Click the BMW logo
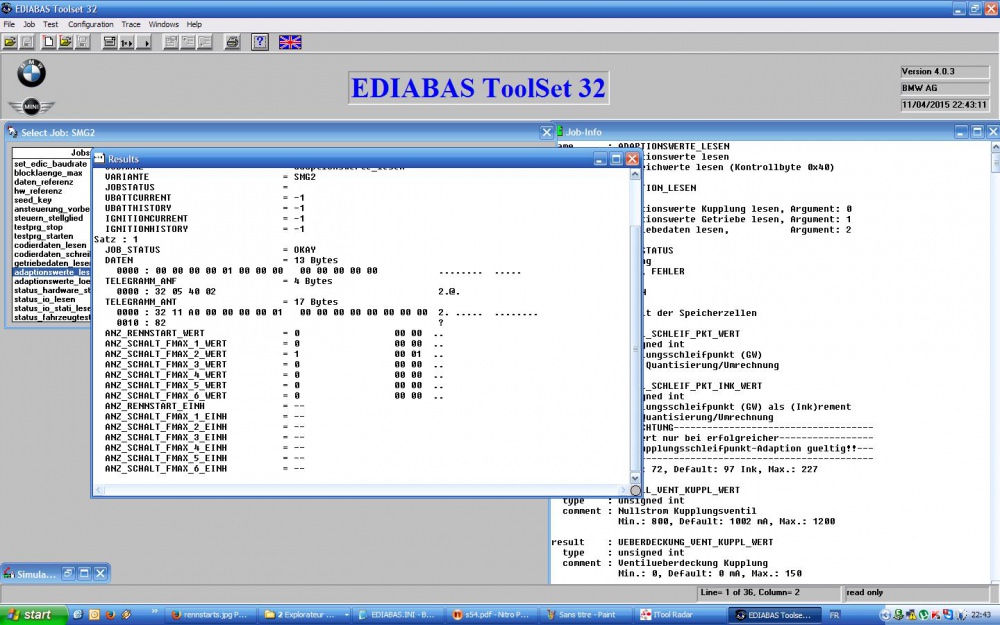The width and height of the screenshot is (1000, 625). tap(31, 73)
